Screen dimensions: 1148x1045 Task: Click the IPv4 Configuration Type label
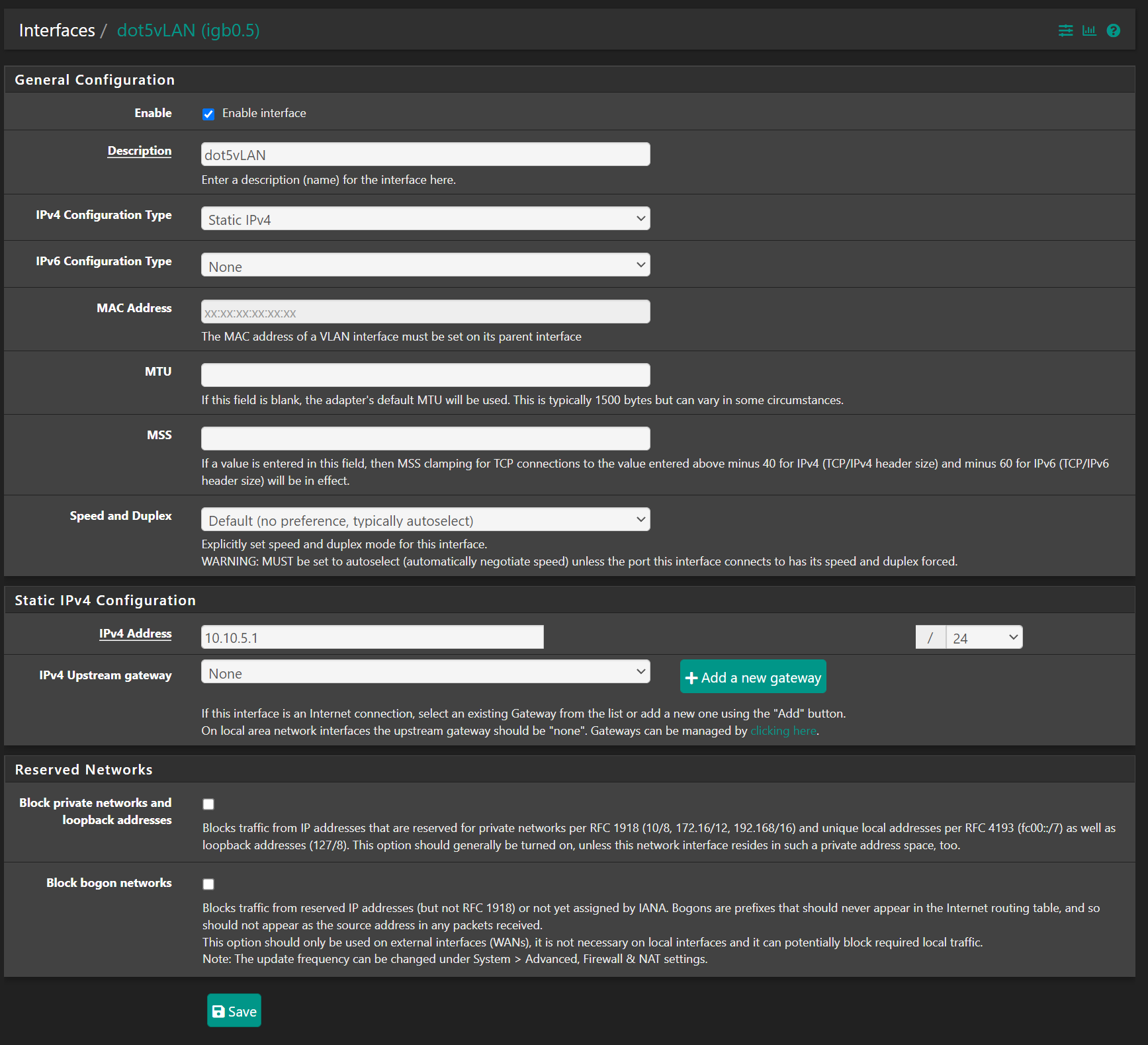tap(104, 215)
